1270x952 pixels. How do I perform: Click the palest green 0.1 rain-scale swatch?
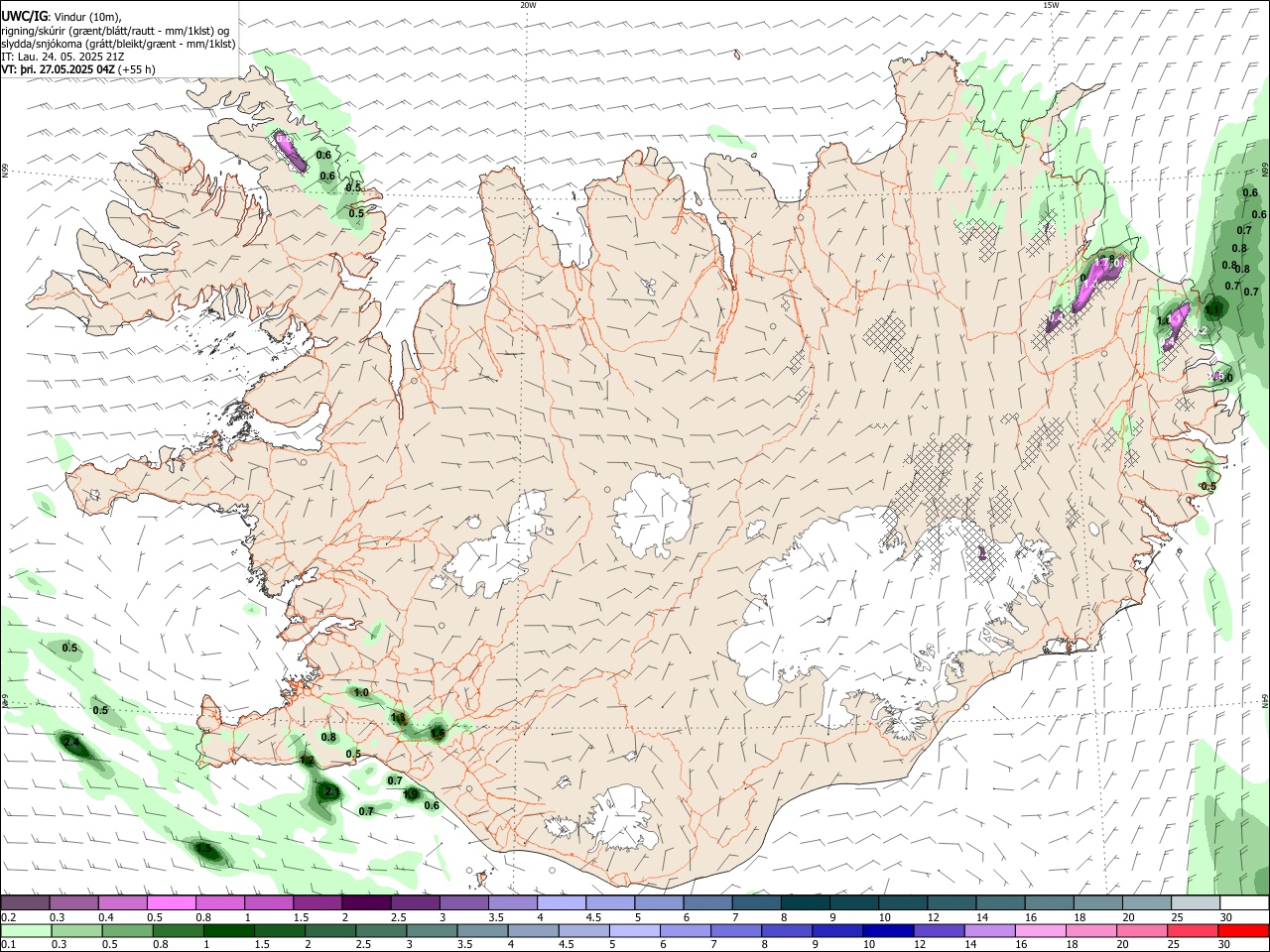point(27,930)
